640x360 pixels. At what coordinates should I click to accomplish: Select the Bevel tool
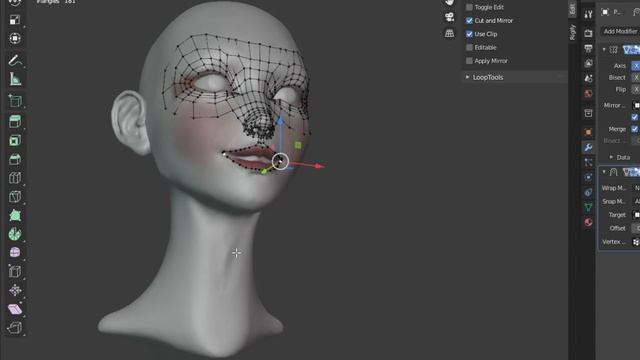(x=15, y=159)
